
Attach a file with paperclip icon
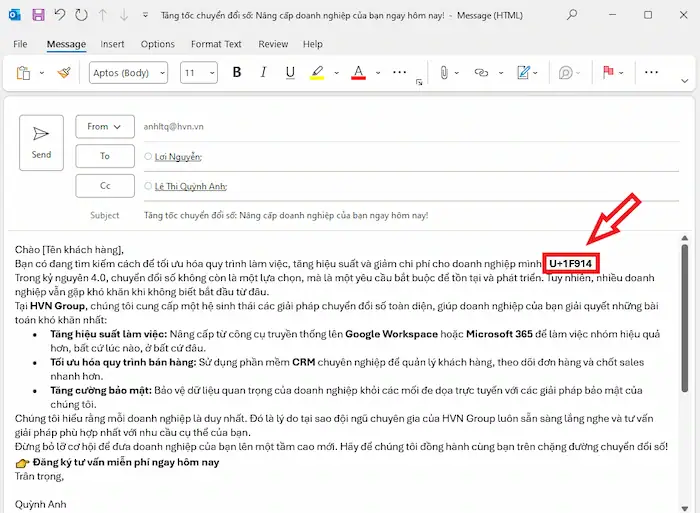click(442, 73)
